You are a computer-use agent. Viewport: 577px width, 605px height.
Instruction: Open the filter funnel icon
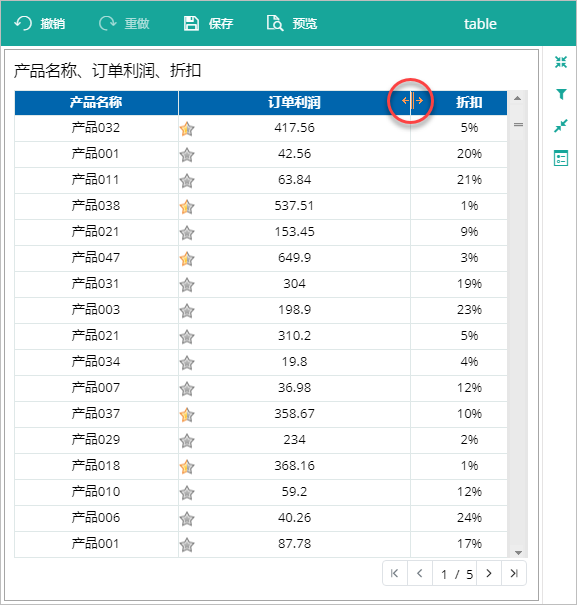point(561,94)
